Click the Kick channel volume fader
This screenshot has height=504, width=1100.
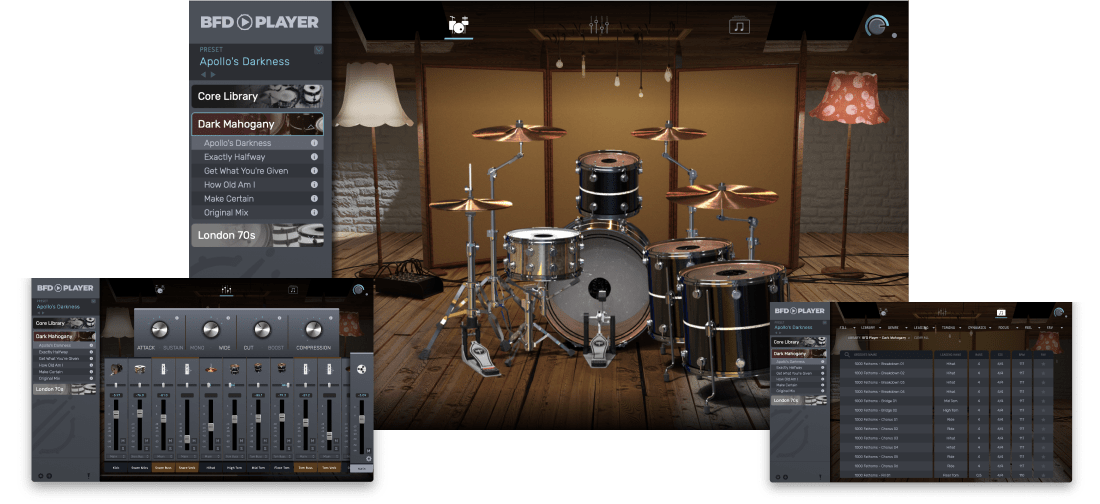[x=116, y=414]
